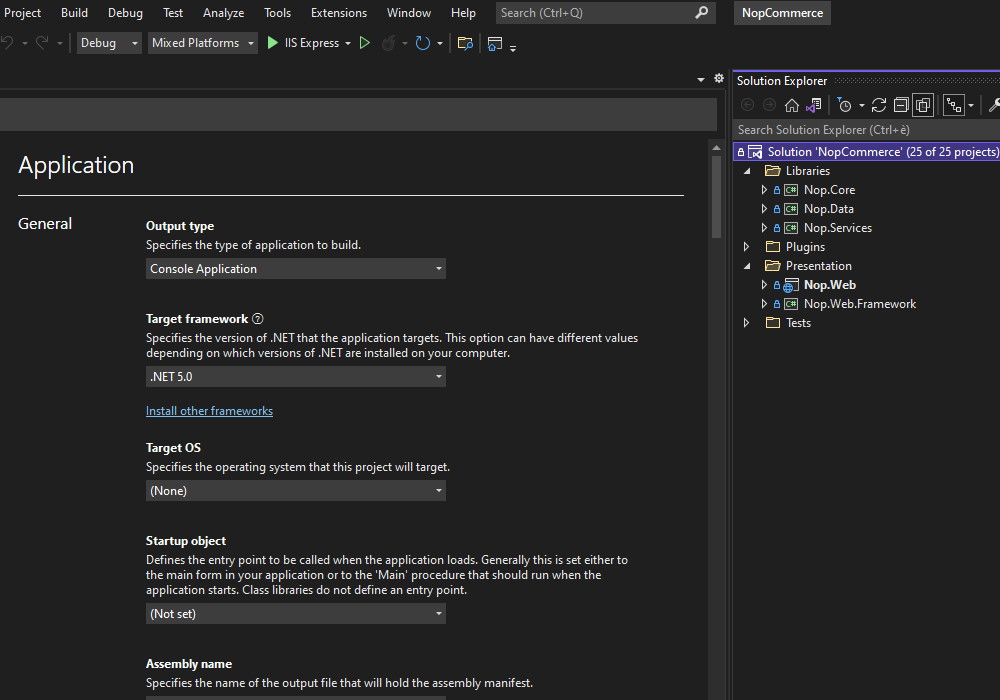
Task: Focus the Search (Ctrl+Q) input box
Action: coord(605,13)
